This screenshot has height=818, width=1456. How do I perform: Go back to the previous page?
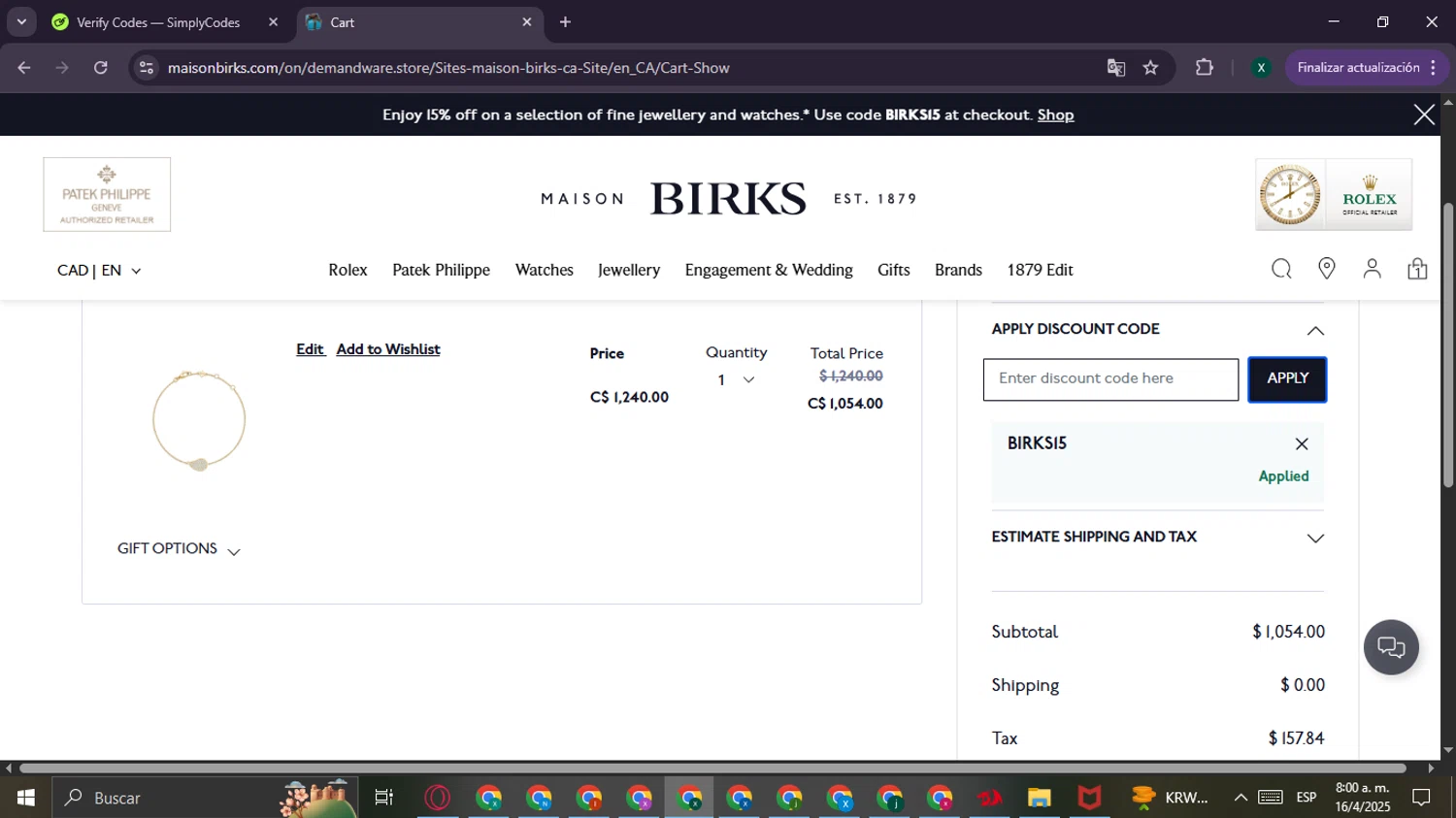(24, 68)
